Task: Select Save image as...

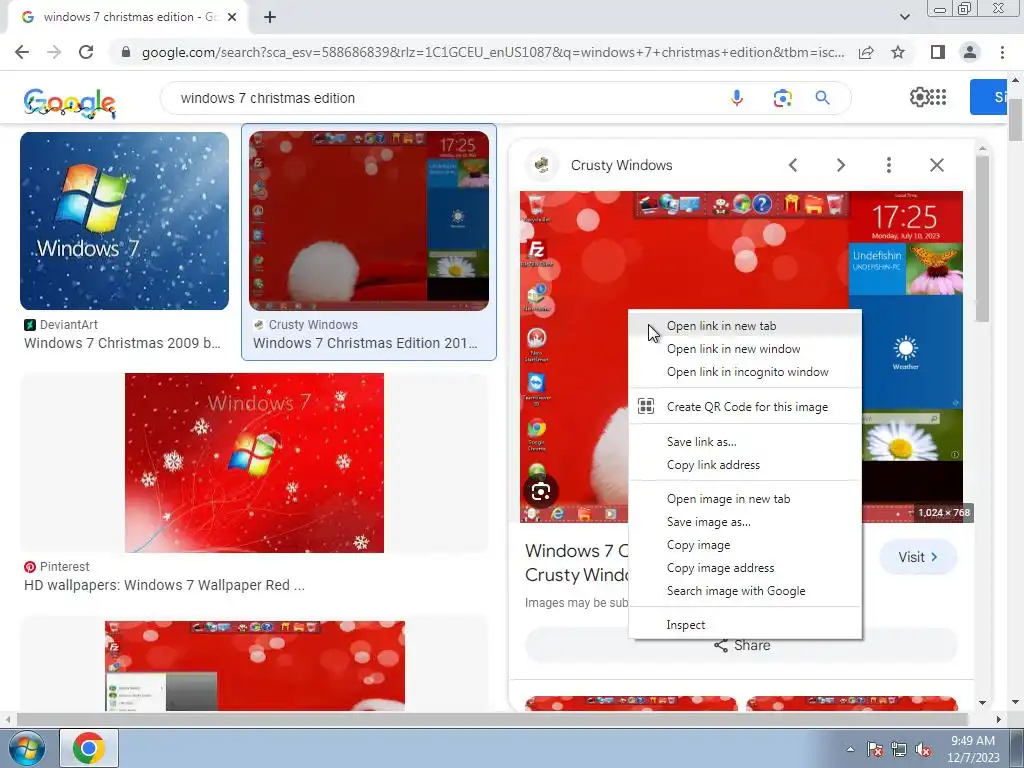Action: tap(745, 522)
